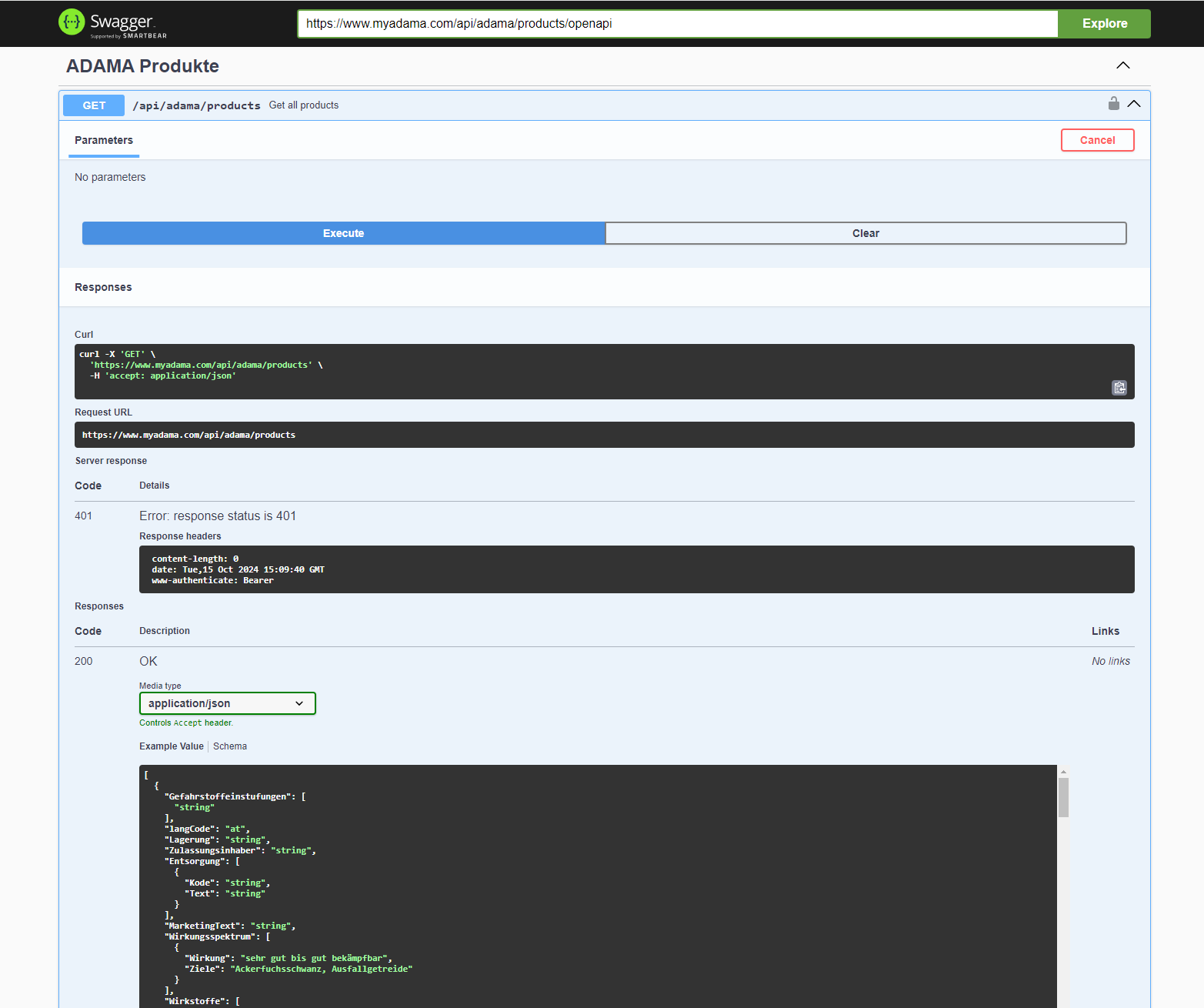
Task: Click the 'OK' description for code 200
Action: pos(148,661)
